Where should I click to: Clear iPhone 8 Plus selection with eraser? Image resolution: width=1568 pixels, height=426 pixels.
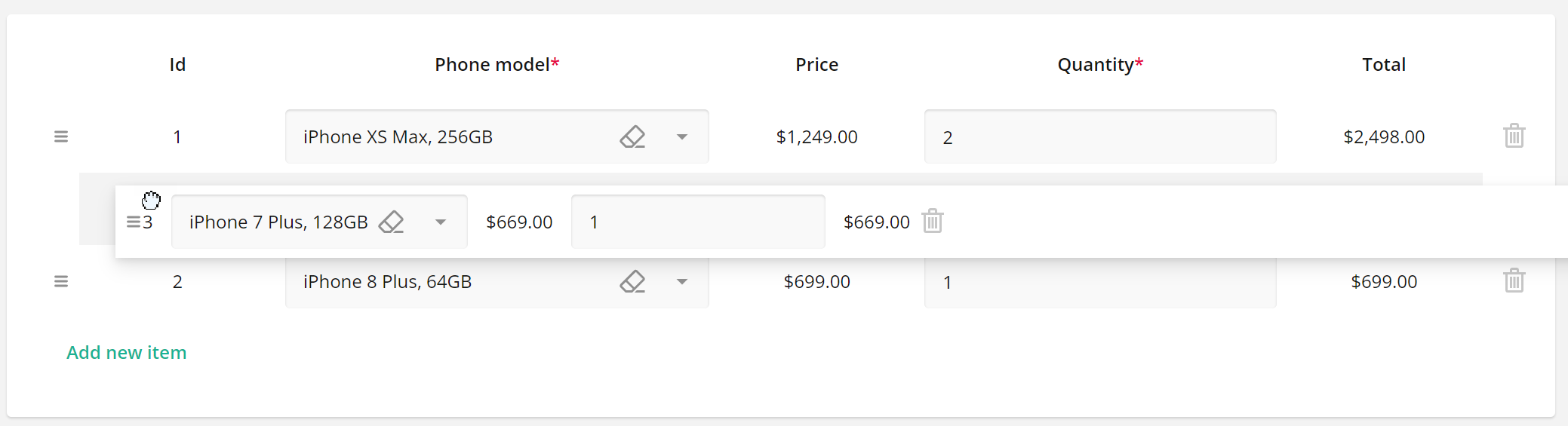pyautogui.click(x=632, y=281)
